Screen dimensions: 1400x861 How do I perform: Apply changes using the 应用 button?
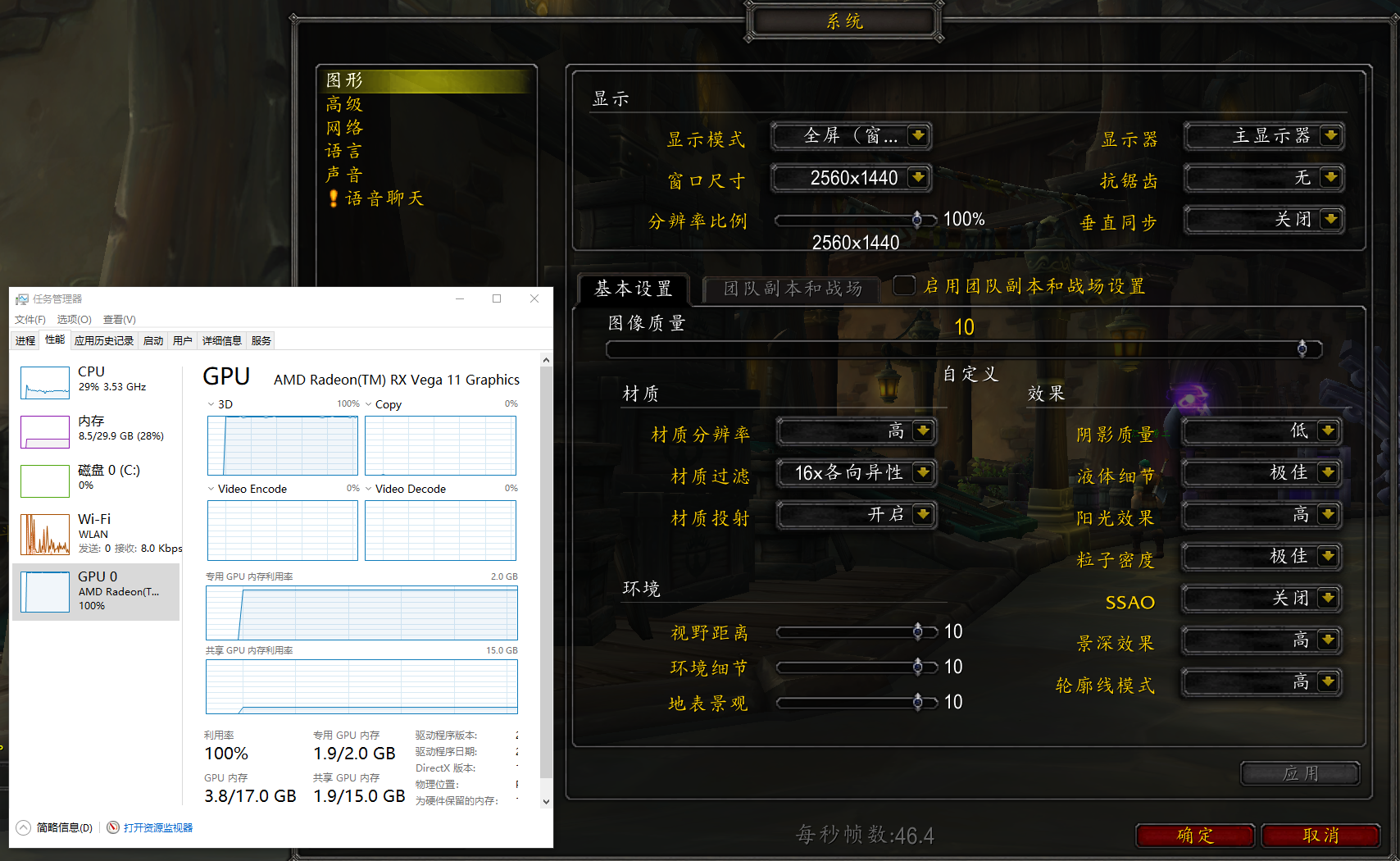(1299, 773)
